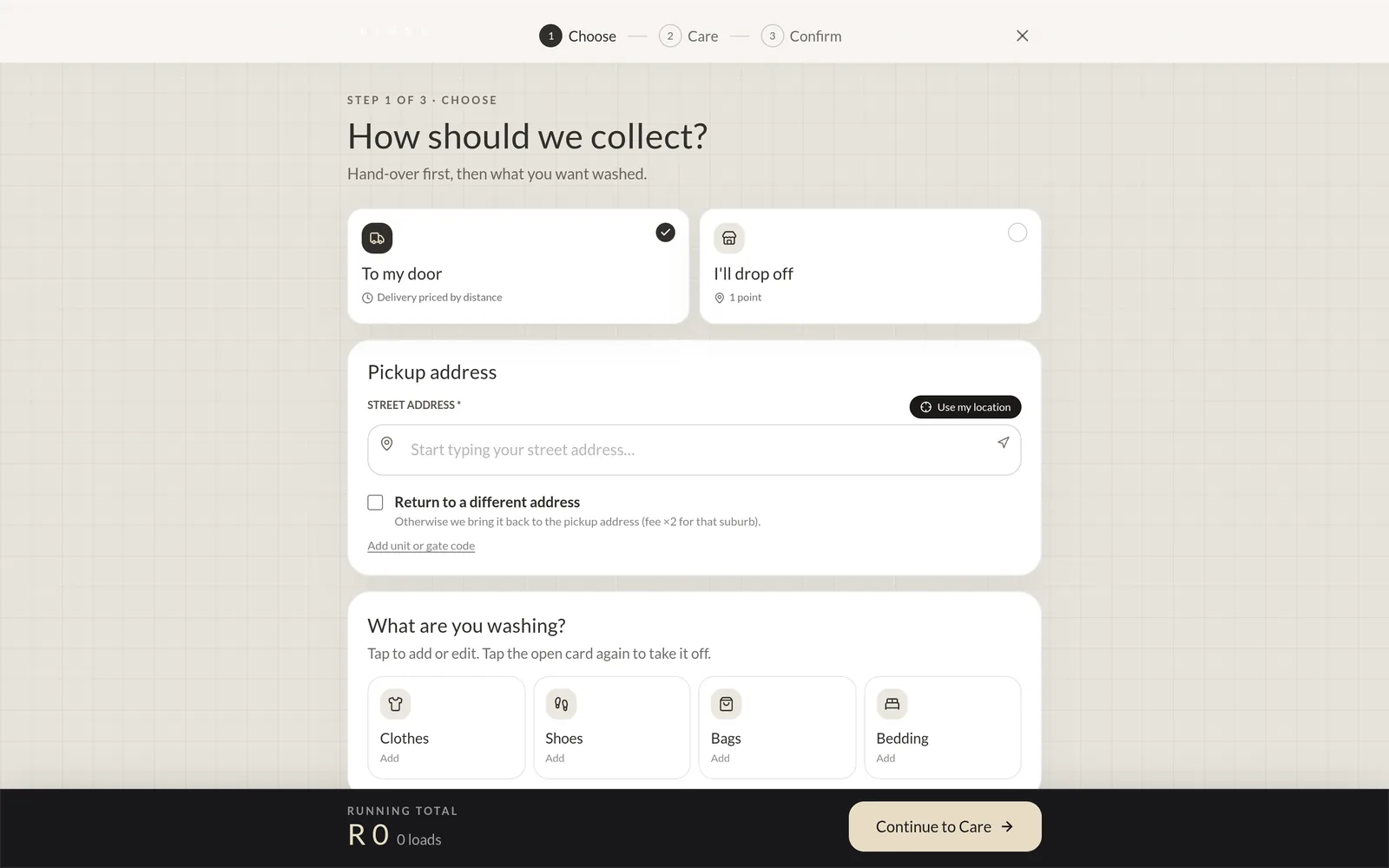Click the Clothes shirt icon
The width and height of the screenshot is (1389, 868).
click(x=396, y=704)
